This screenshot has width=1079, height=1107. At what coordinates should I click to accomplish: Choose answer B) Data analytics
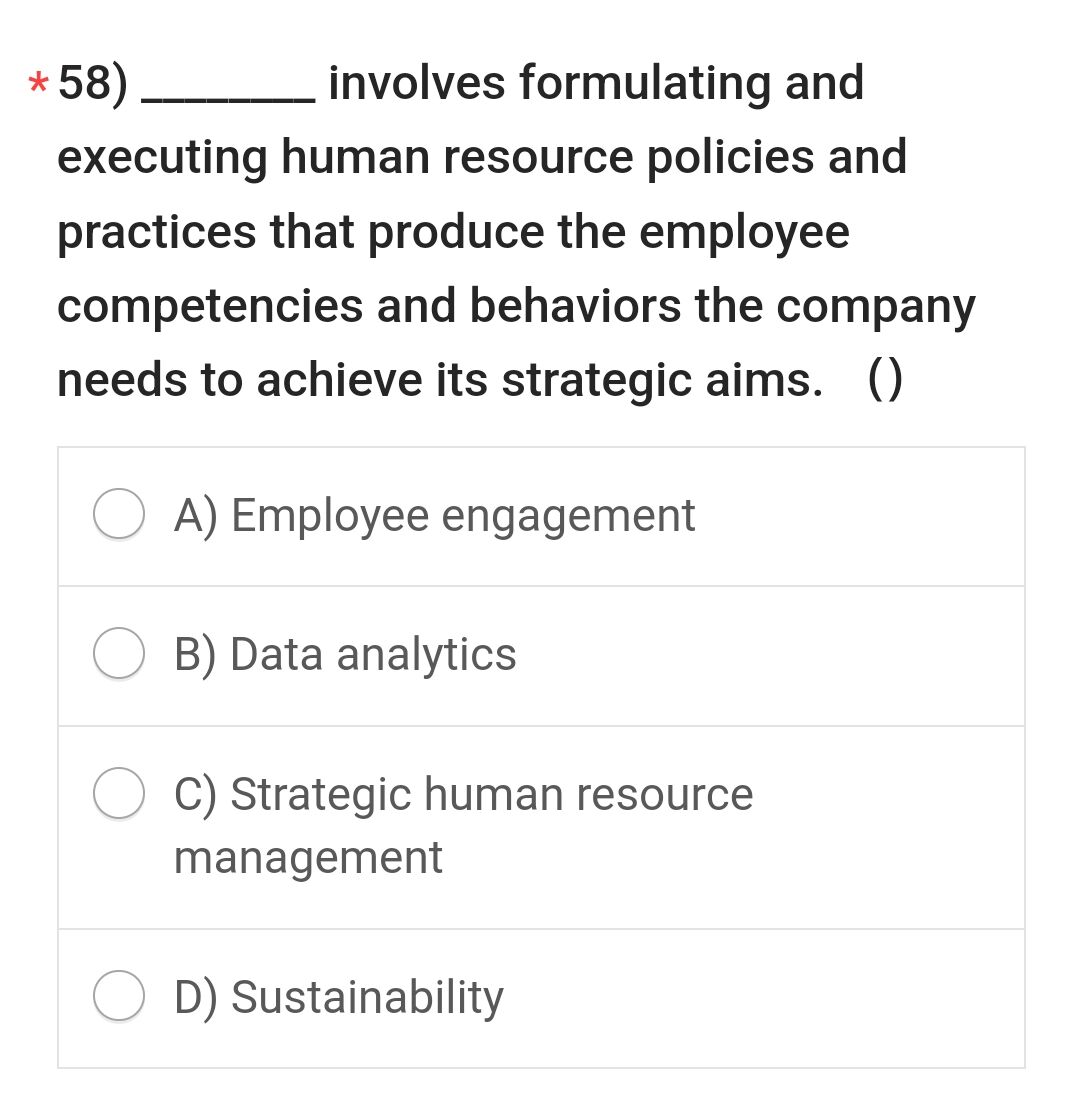point(345,654)
